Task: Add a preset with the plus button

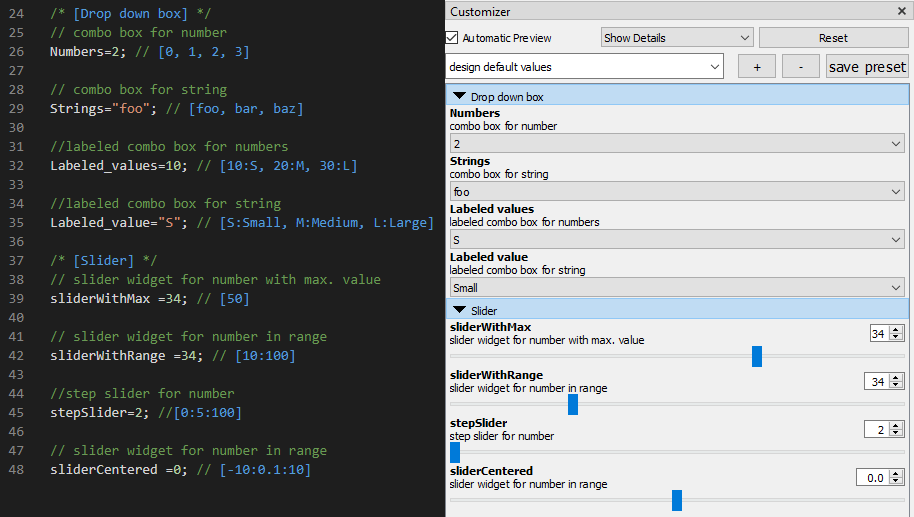Action: click(x=757, y=67)
